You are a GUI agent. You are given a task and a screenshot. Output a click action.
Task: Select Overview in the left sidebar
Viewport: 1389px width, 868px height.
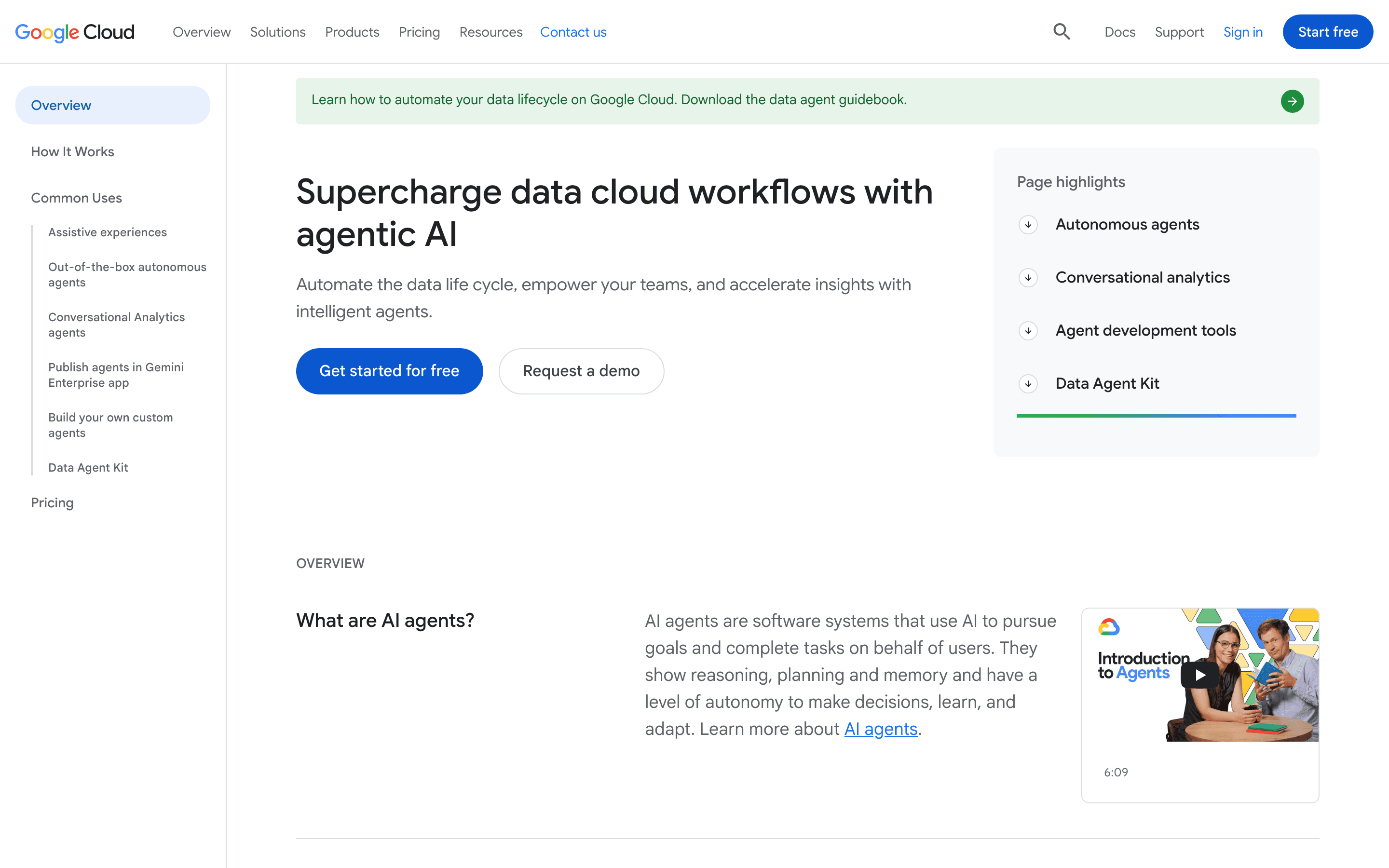[x=112, y=105]
